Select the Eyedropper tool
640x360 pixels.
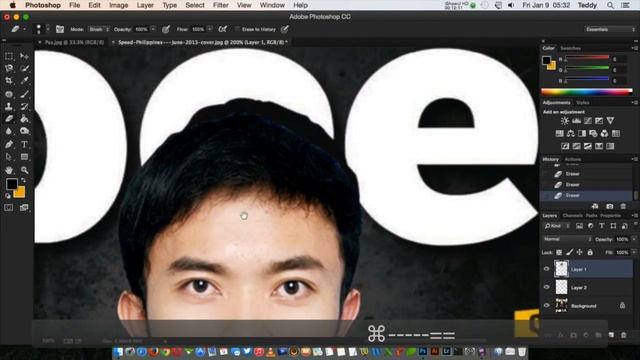pos(24,81)
